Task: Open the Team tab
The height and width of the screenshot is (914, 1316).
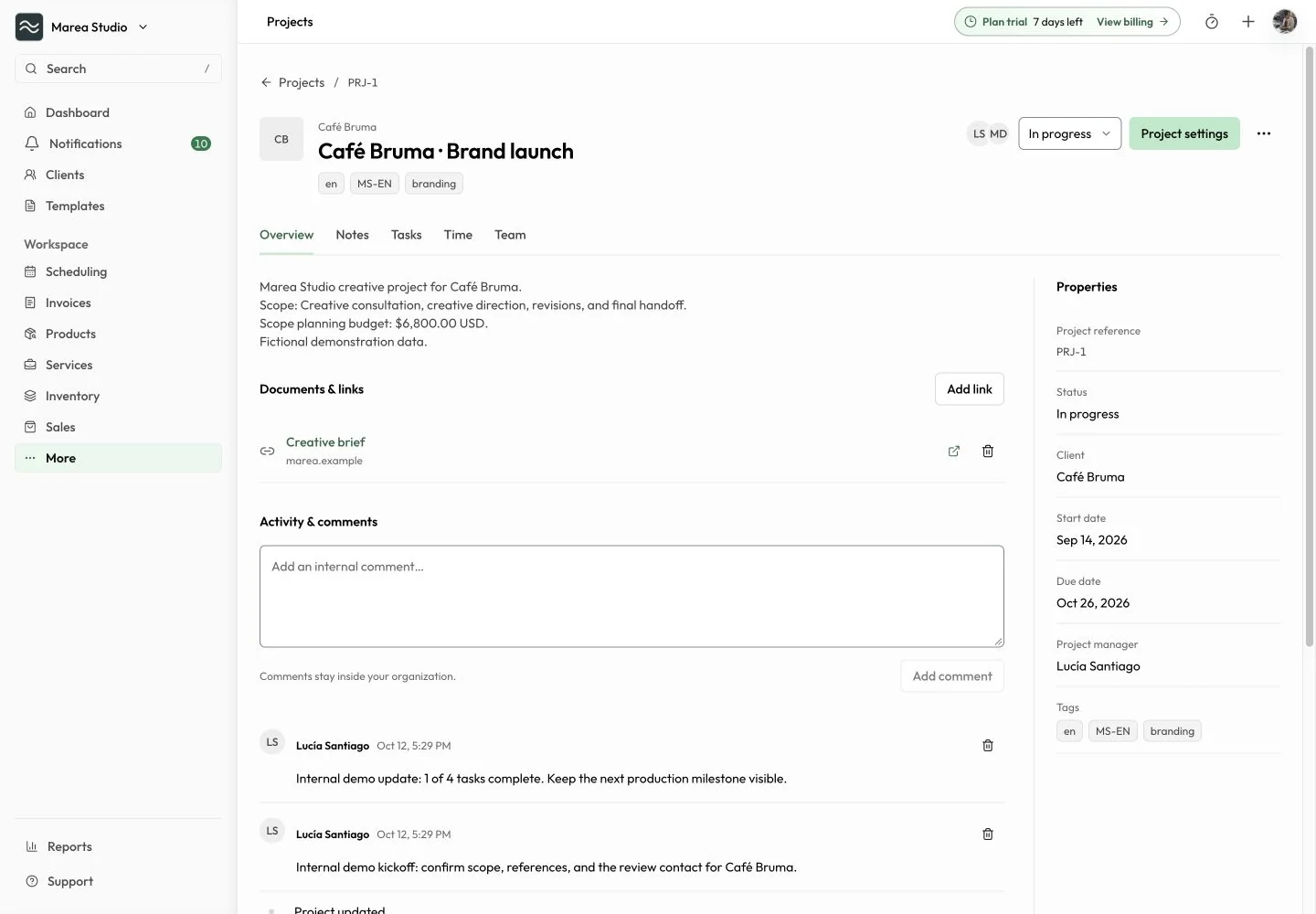Action: [x=510, y=235]
